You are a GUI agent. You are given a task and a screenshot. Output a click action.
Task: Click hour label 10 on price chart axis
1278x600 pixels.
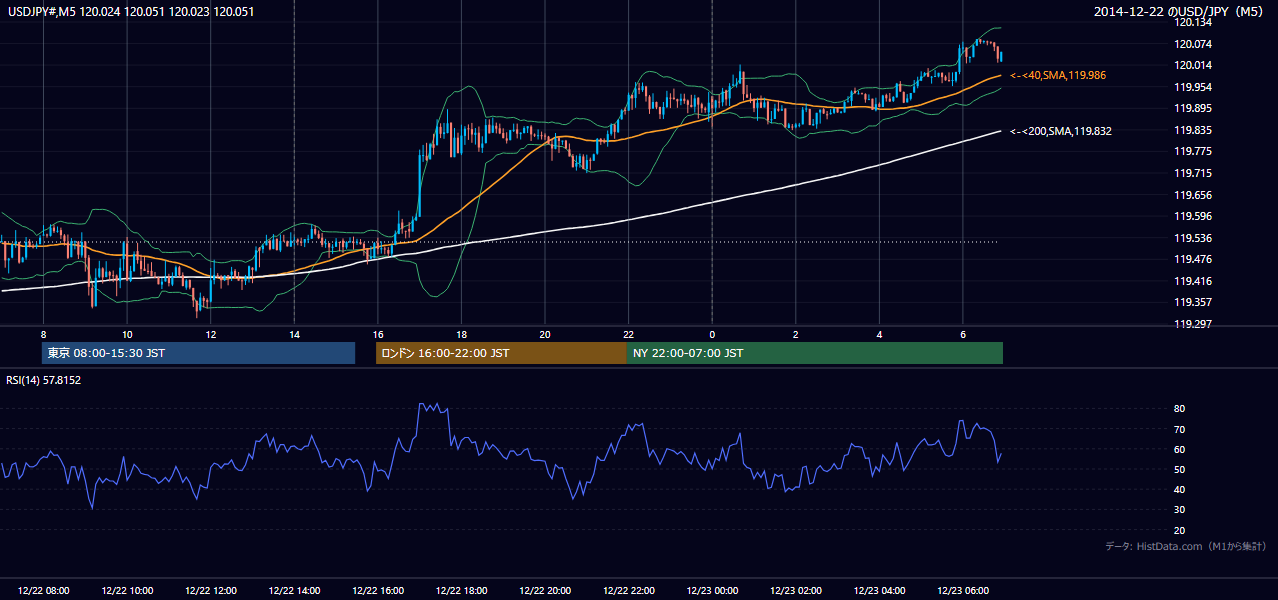[x=127, y=333]
